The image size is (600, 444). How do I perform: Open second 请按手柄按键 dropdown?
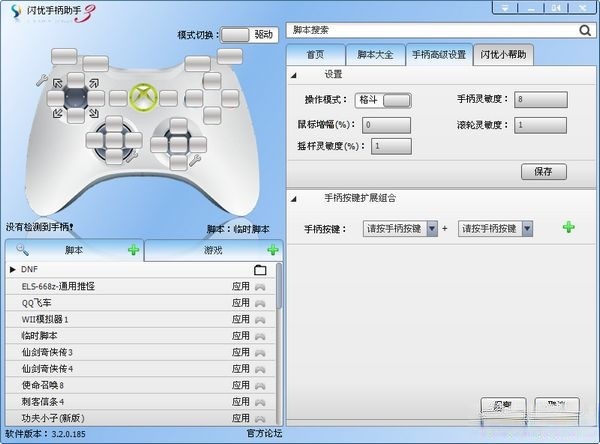tap(527, 229)
